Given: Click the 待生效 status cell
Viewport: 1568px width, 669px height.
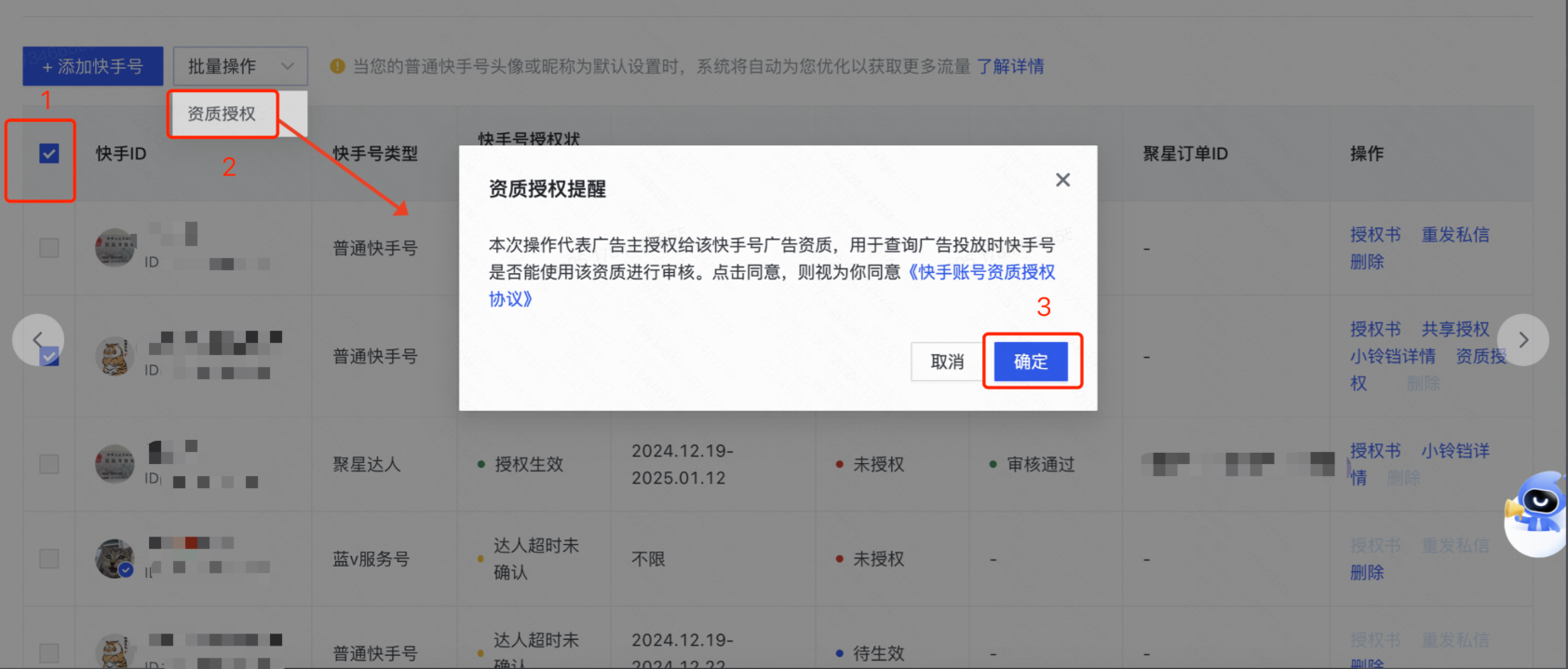Looking at the screenshot, I should 878,653.
